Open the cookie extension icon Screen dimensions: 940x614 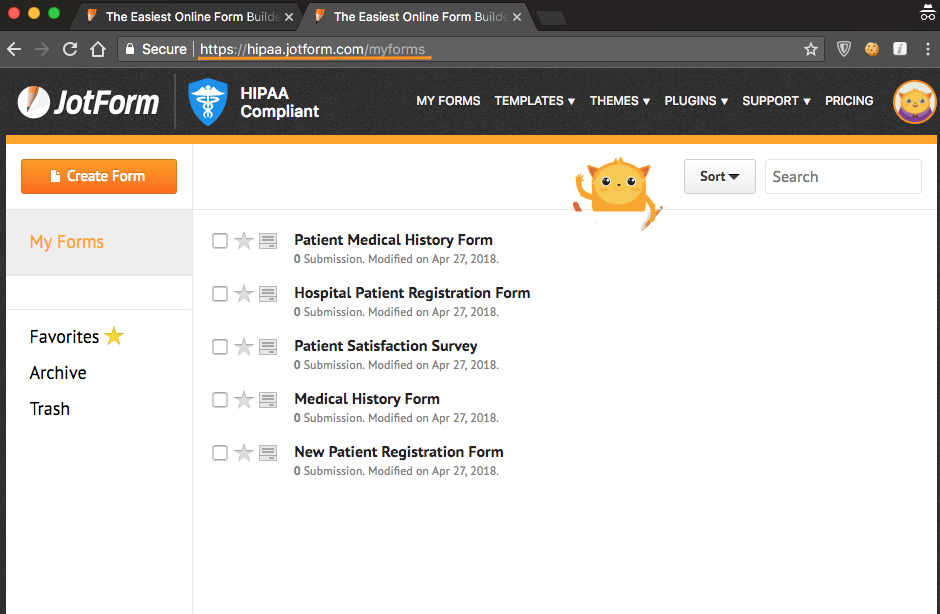872,49
